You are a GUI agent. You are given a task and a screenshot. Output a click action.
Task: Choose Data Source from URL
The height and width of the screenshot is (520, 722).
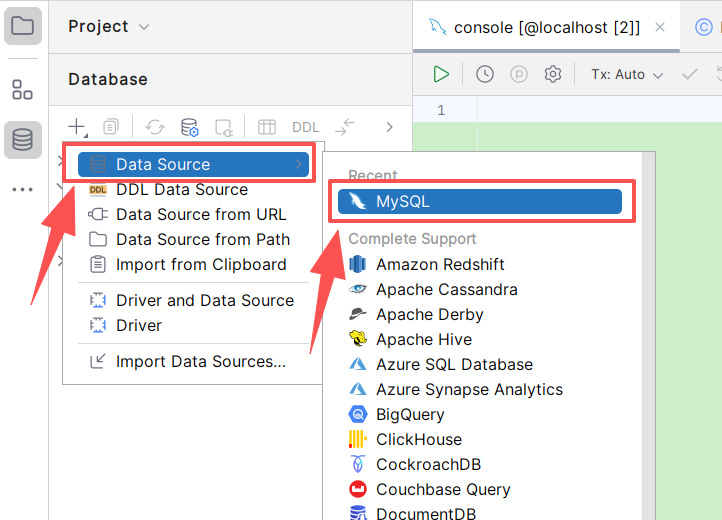193,215
